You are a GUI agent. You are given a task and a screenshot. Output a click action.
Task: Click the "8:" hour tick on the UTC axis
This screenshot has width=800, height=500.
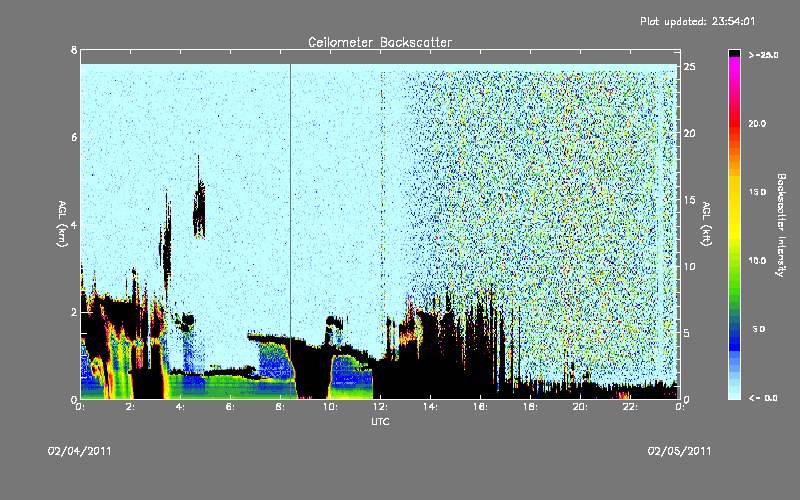(280, 407)
